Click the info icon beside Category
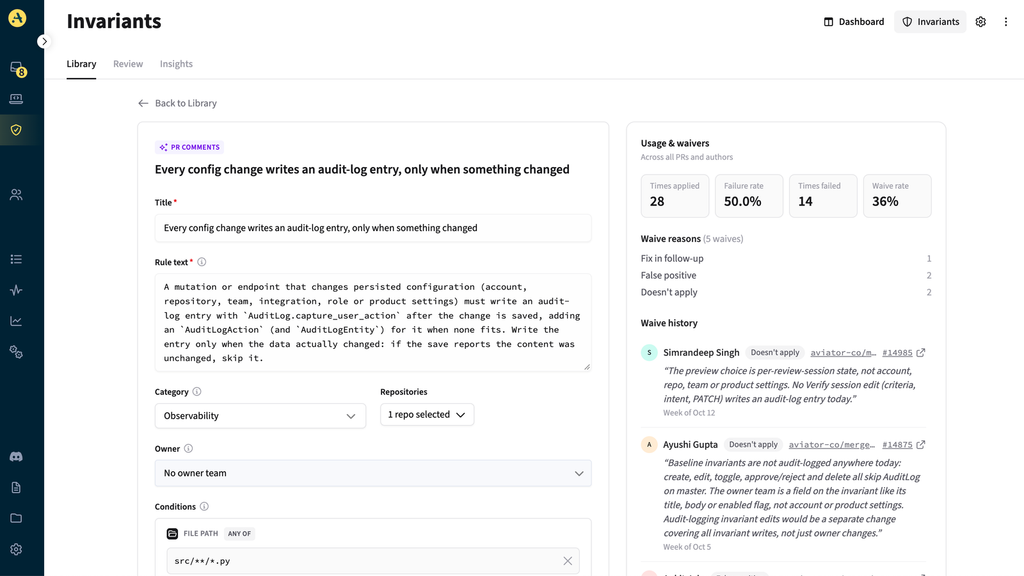Screen dimensions: 1024x576 [197, 392]
